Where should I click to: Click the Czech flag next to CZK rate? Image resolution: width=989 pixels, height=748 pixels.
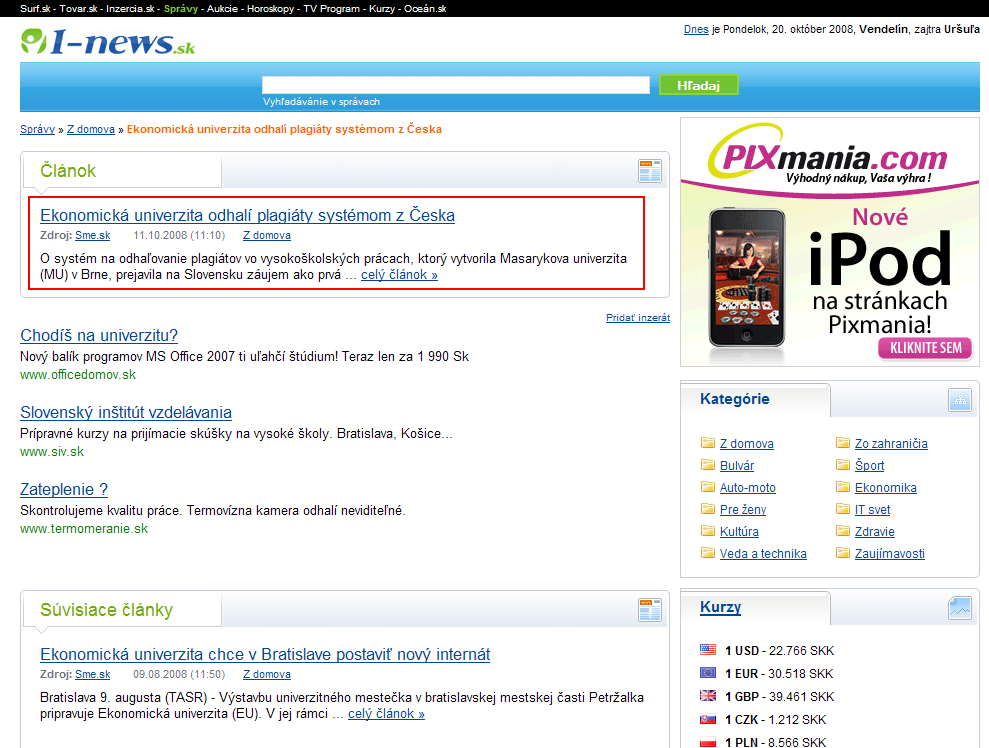coord(708,719)
